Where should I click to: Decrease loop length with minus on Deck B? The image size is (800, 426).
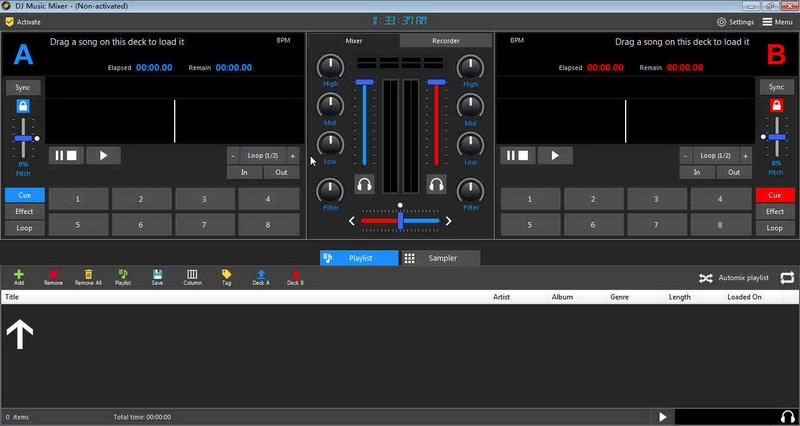click(x=685, y=156)
